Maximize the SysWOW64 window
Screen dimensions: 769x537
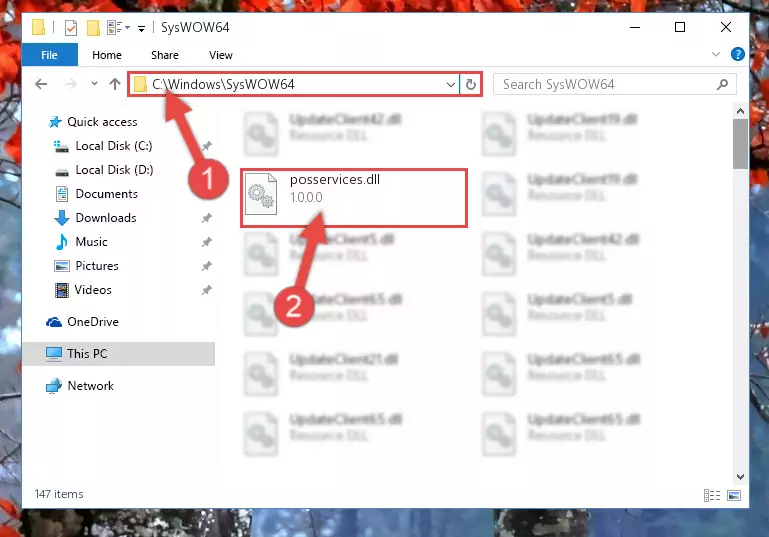(680, 27)
